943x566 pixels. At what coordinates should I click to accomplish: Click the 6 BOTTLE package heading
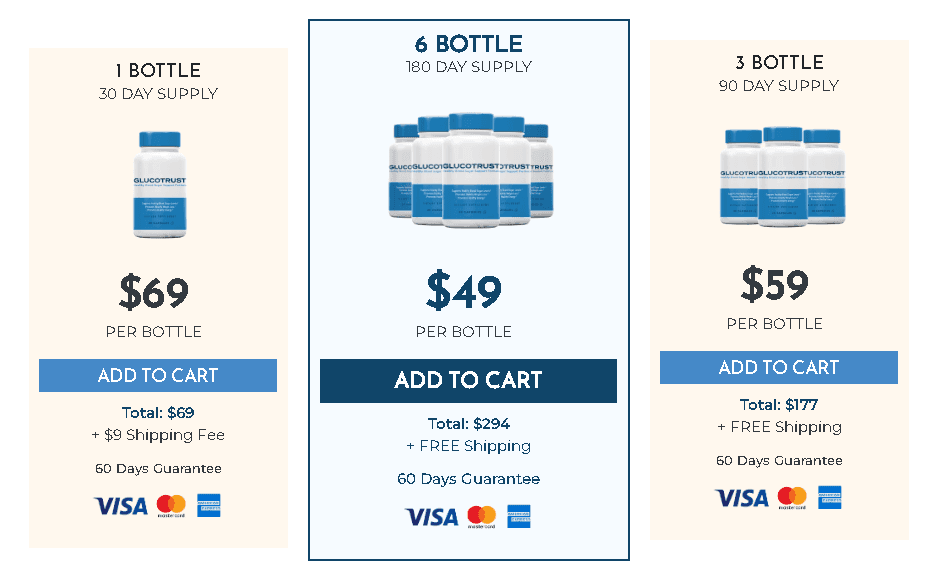point(468,44)
